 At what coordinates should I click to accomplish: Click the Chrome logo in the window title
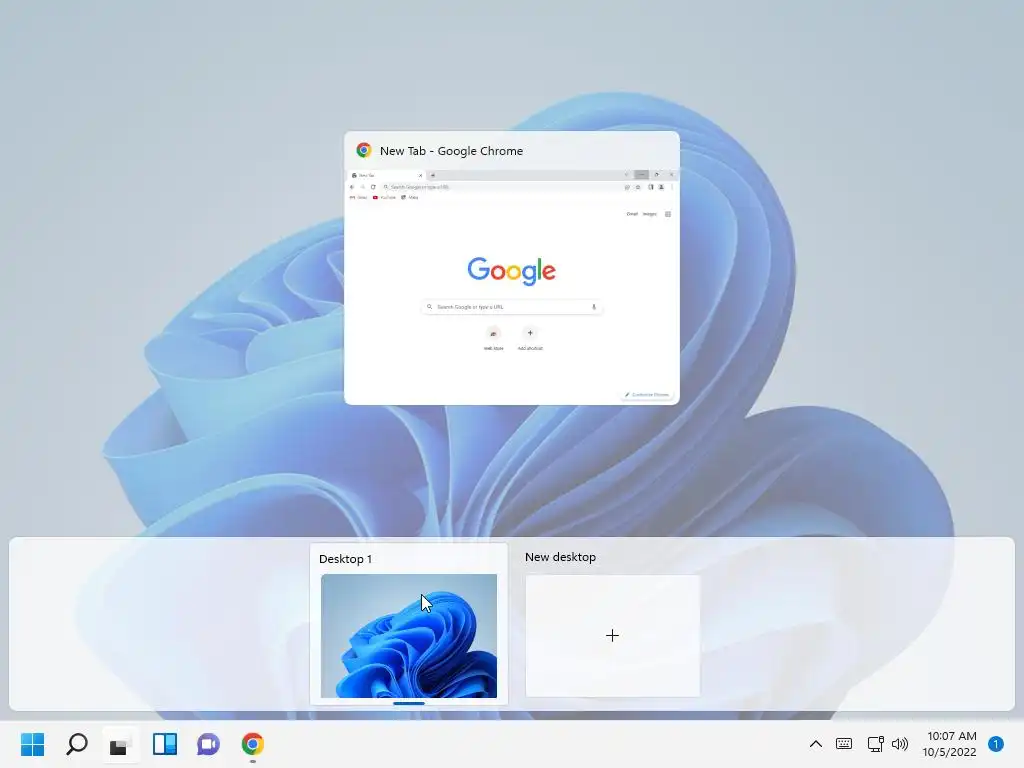click(x=364, y=150)
